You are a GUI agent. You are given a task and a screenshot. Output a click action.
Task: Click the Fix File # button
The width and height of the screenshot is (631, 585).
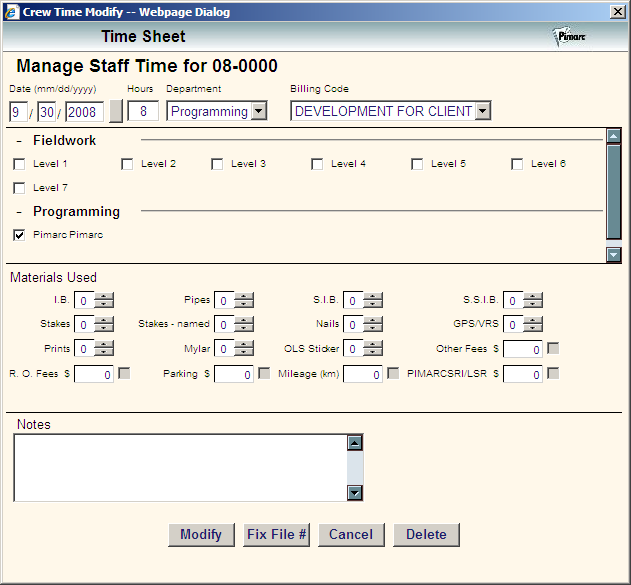click(276, 535)
